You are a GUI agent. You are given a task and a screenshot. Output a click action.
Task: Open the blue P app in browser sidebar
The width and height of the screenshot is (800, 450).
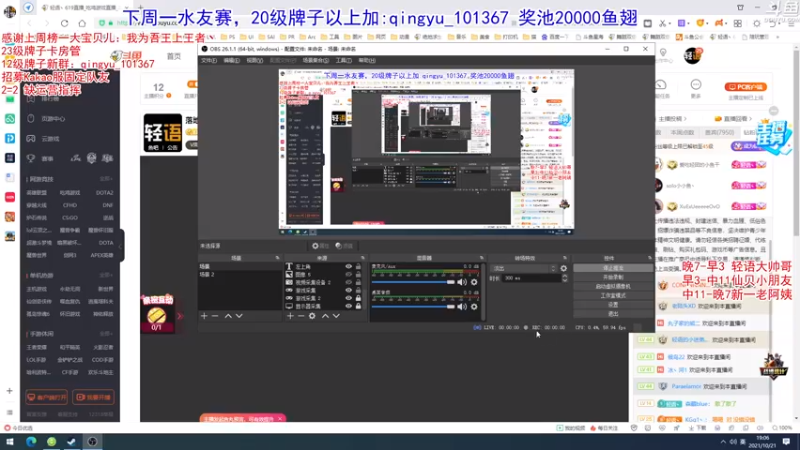click(10, 138)
